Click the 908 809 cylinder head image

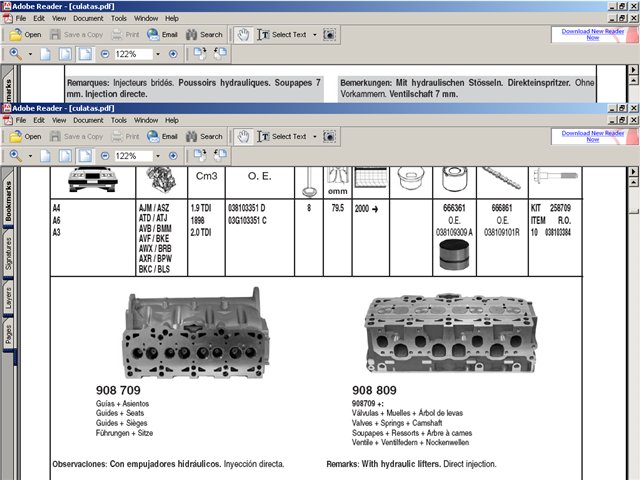pos(451,333)
